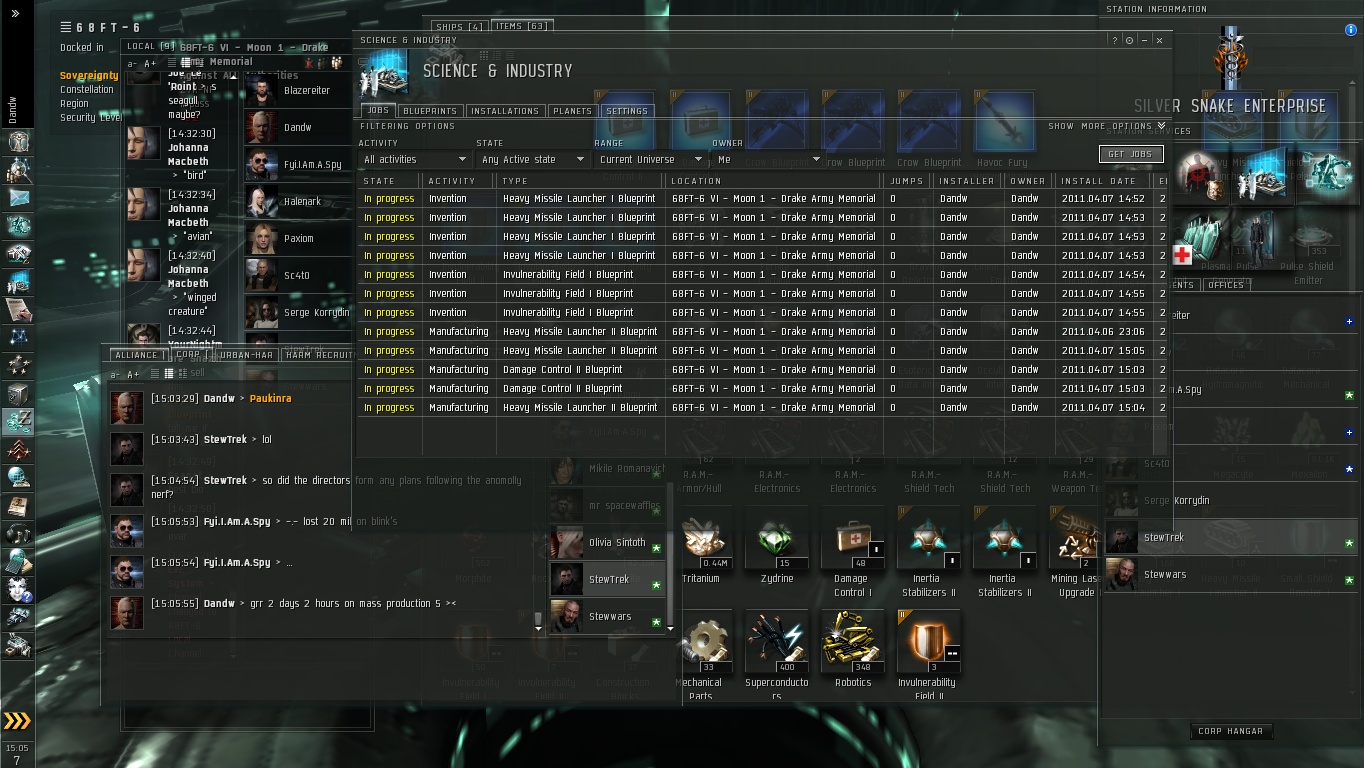Screen dimensions: 1364x768
Task: Open the Militia red chevrons icon
Action: [18, 450]
